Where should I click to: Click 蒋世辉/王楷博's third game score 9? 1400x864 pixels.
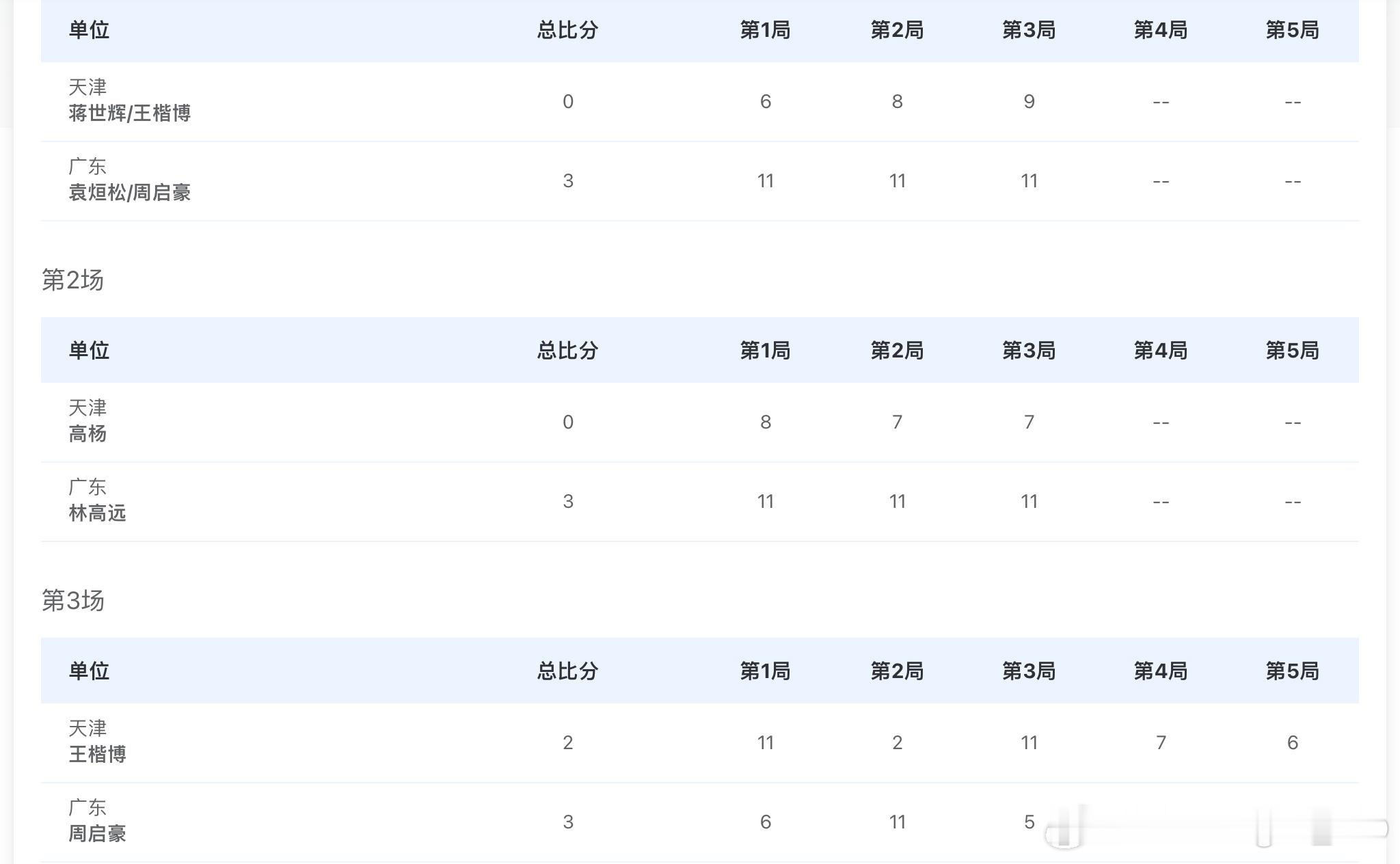1029,102
